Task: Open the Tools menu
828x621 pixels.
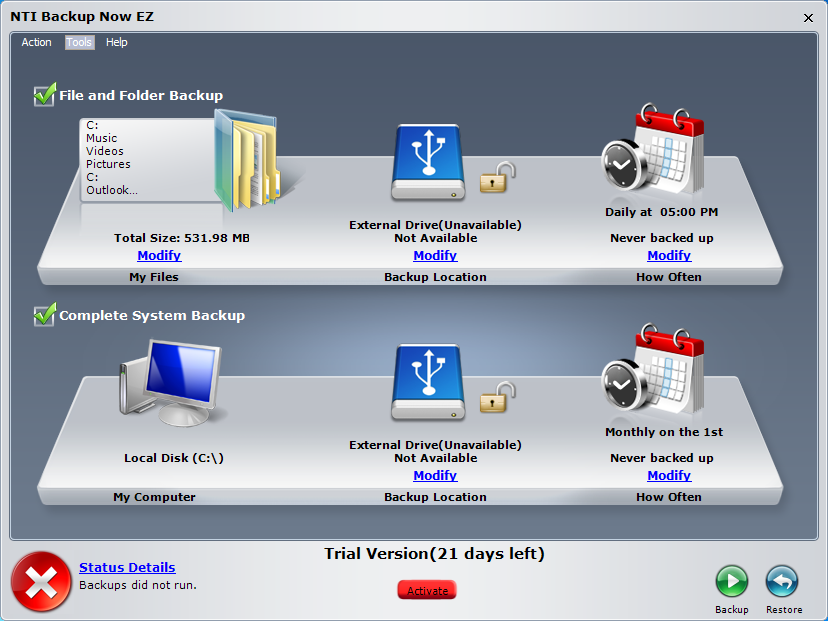Action: pos(79,42)
